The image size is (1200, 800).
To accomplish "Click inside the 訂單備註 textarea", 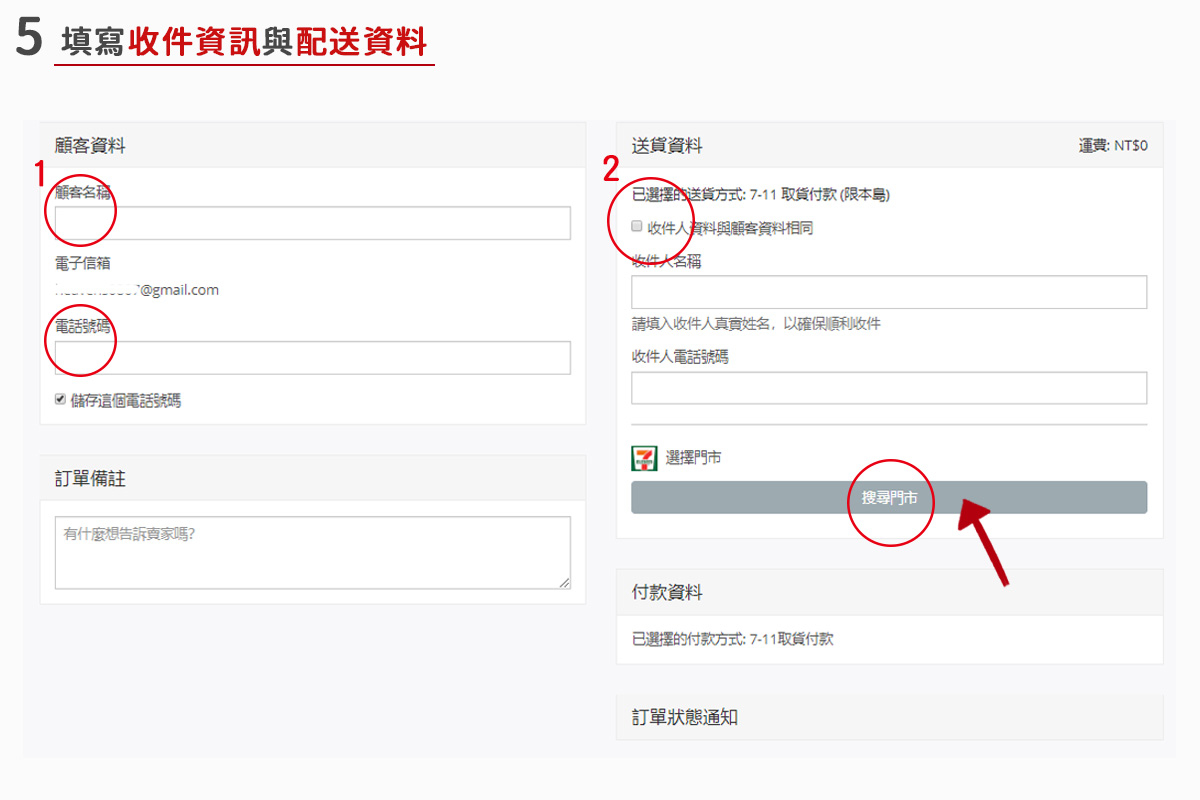I will tap(312, 552).
